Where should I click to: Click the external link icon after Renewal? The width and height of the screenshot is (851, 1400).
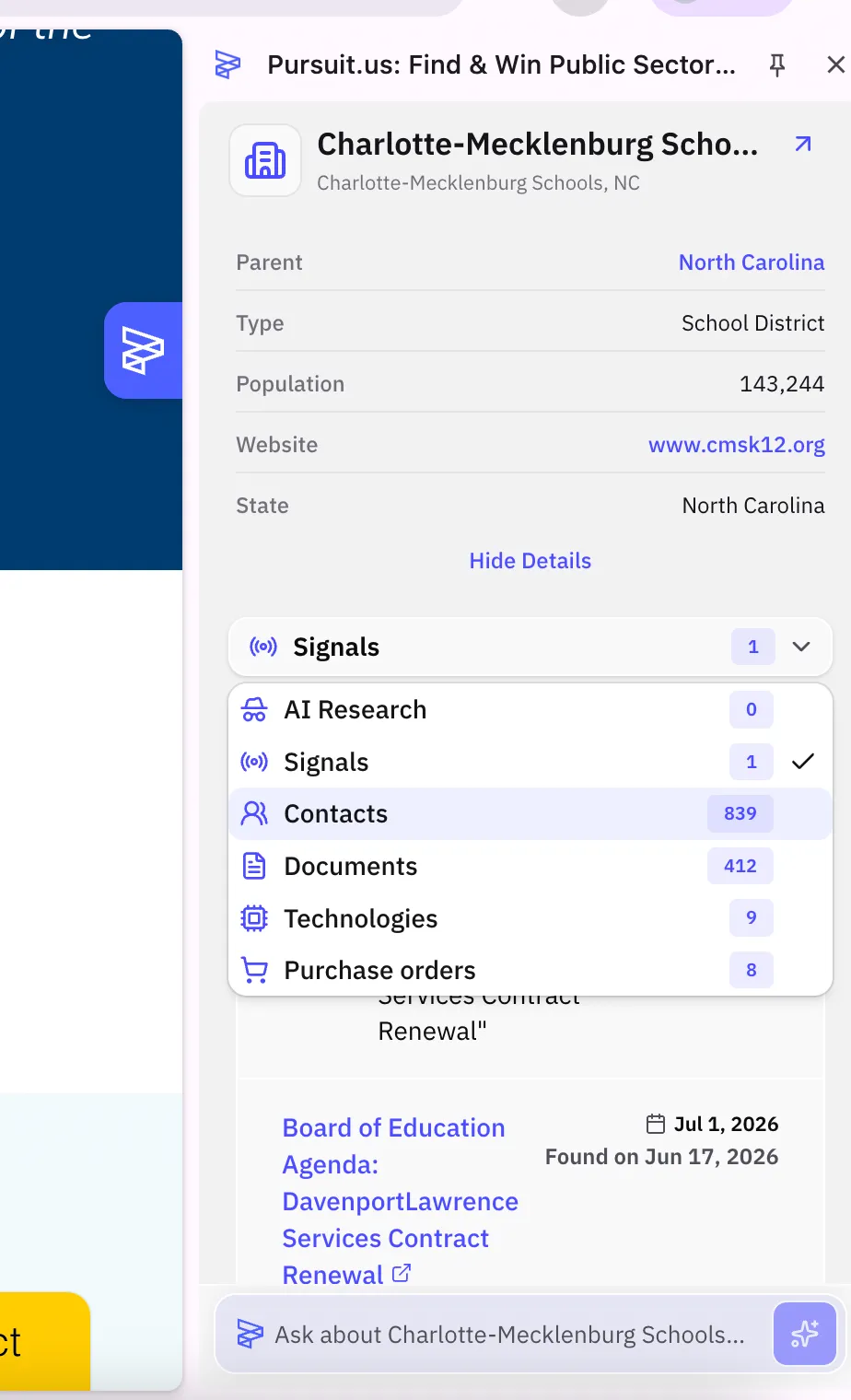pos(402,1273)
